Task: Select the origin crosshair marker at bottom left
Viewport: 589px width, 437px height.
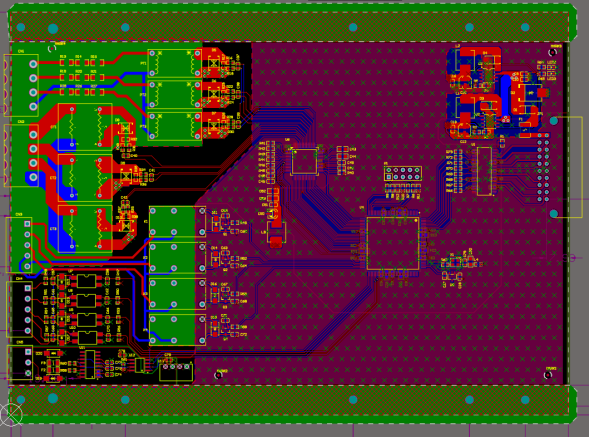Action: [x=11, y=414]
